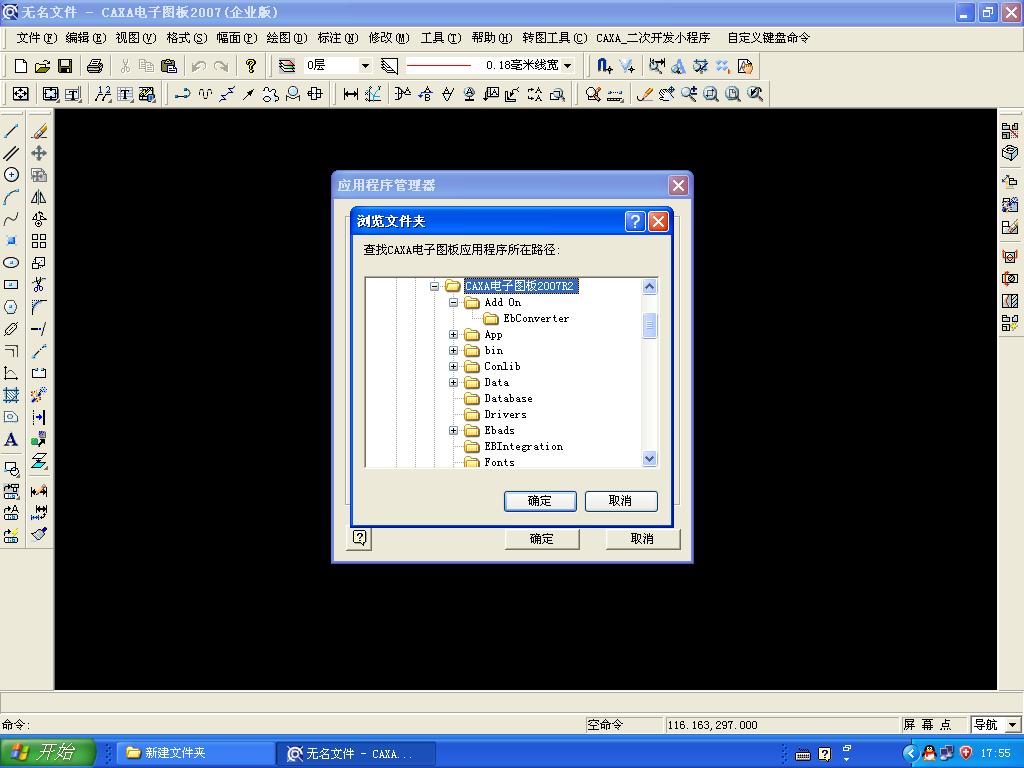1024x768 pixels.
Task: Open the 绘图(D) menu
Action: (286, 38)
